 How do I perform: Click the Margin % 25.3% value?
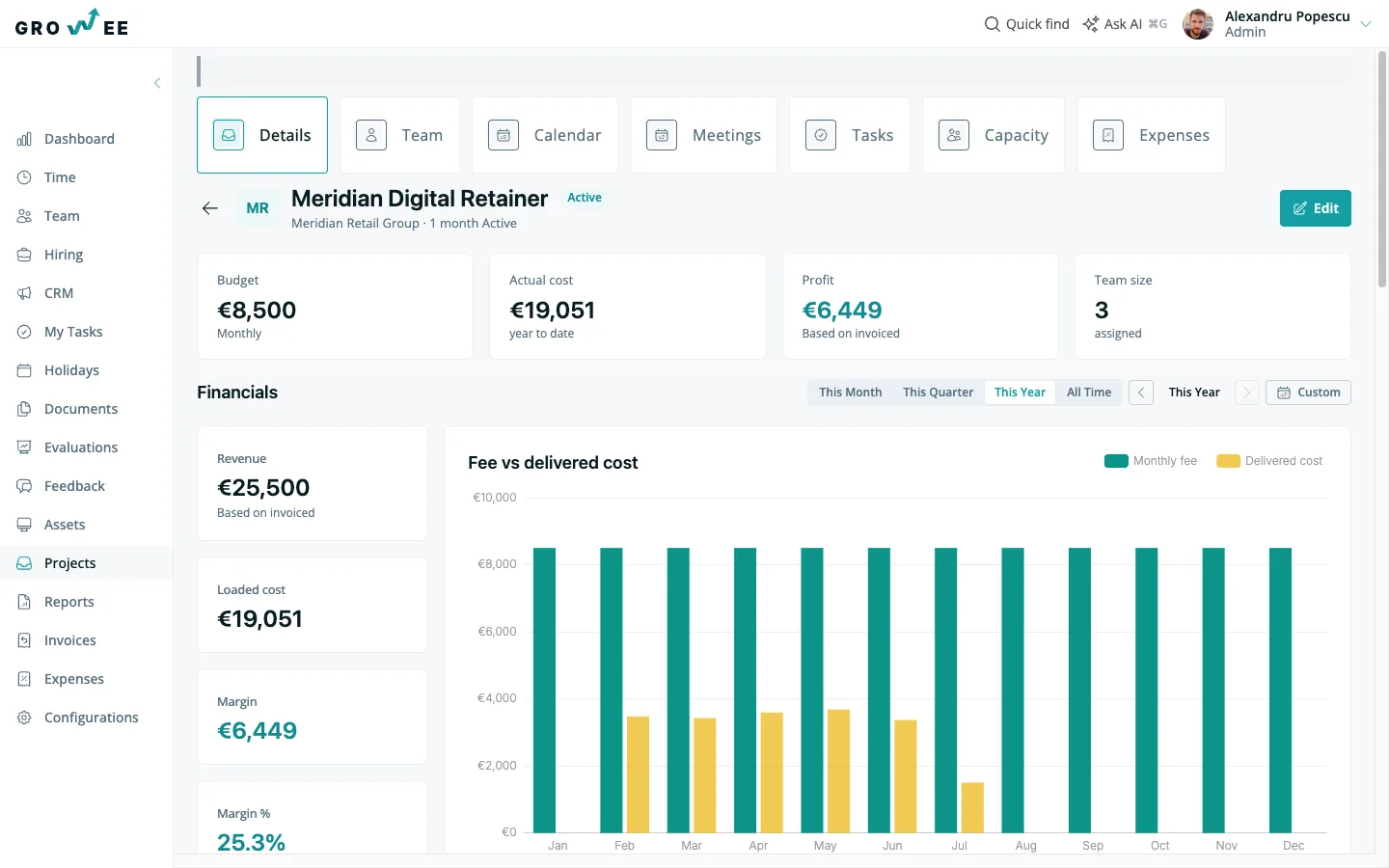coord(251,842)
